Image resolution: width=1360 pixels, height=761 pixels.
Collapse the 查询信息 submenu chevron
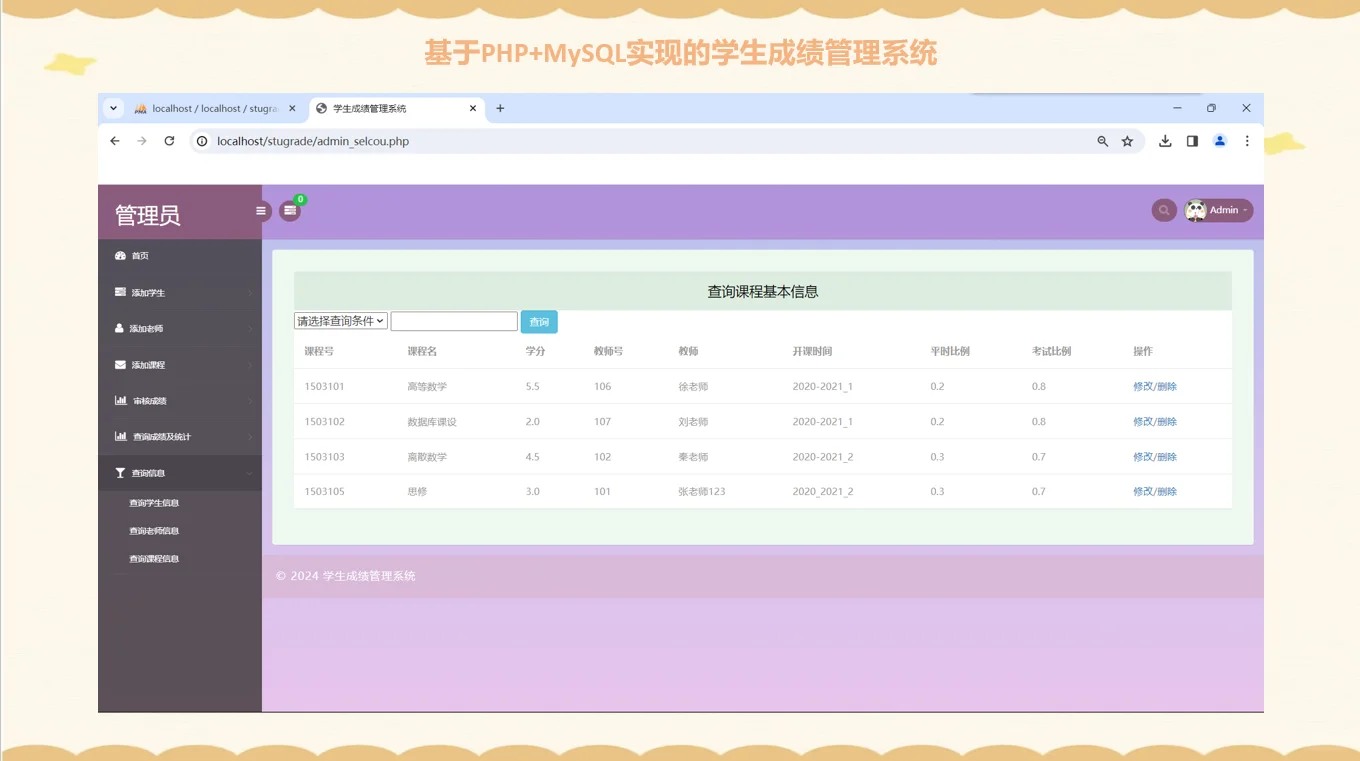tap(252, 472)
